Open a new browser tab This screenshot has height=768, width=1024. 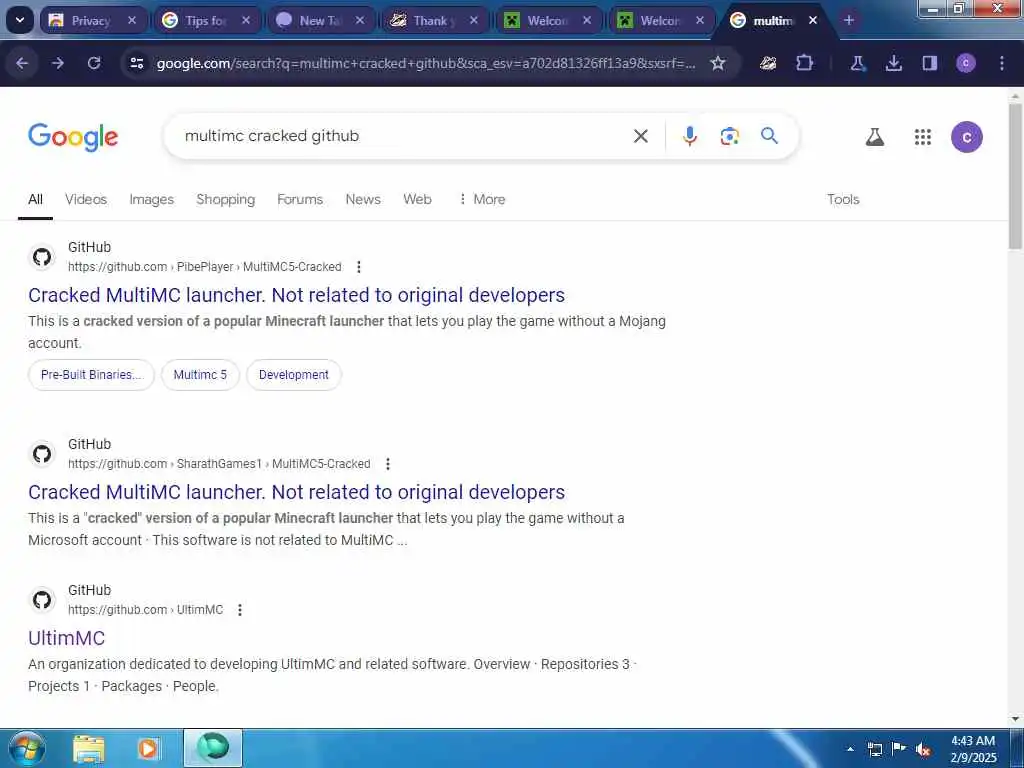coord(849,20)
